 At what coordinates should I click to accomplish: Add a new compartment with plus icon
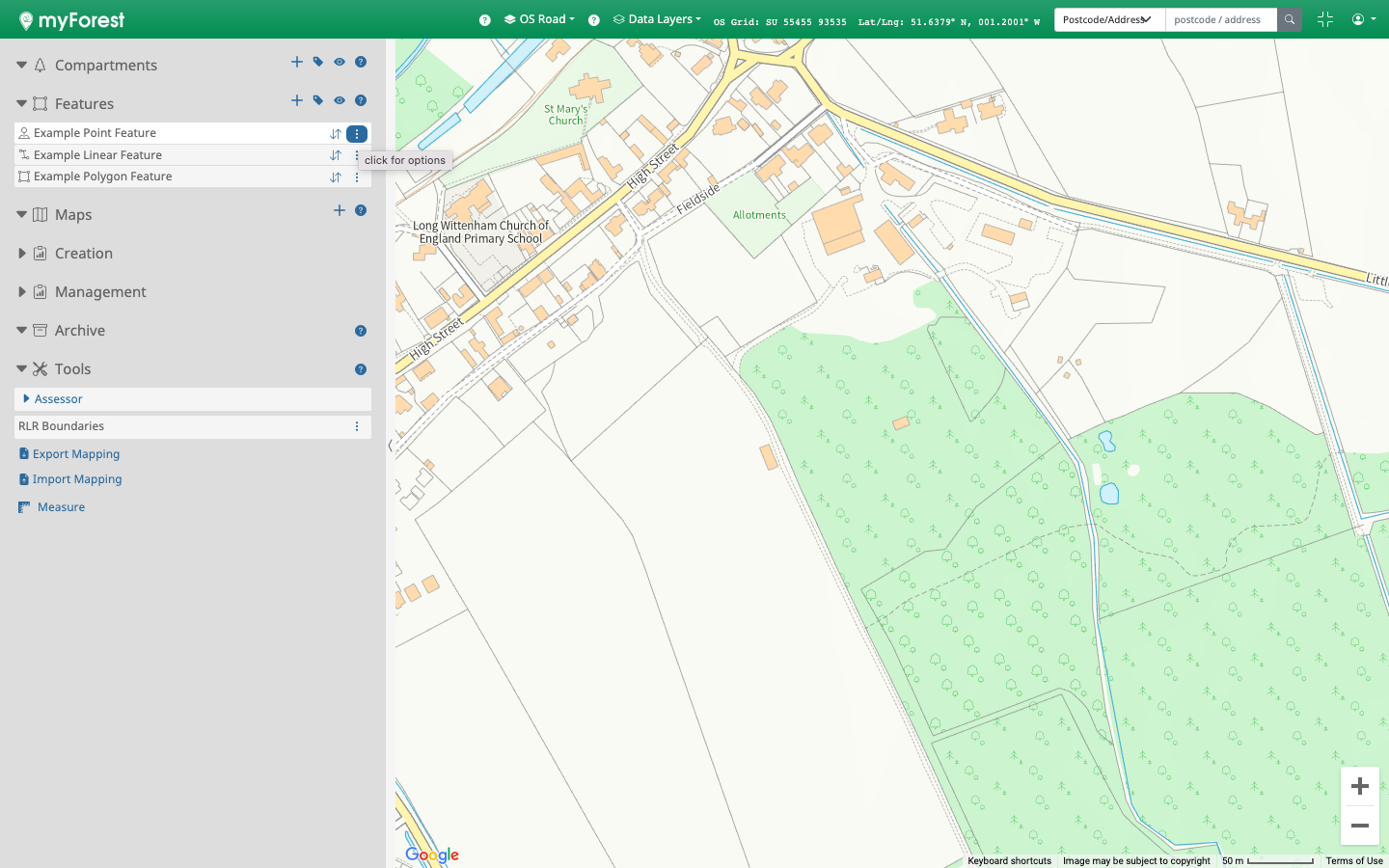(x=297, y=62)
